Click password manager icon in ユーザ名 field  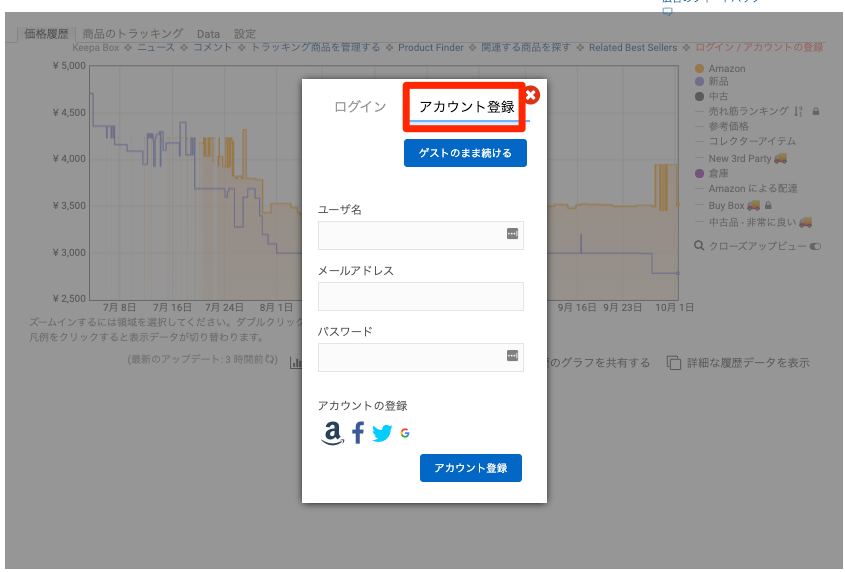[512, 233]
